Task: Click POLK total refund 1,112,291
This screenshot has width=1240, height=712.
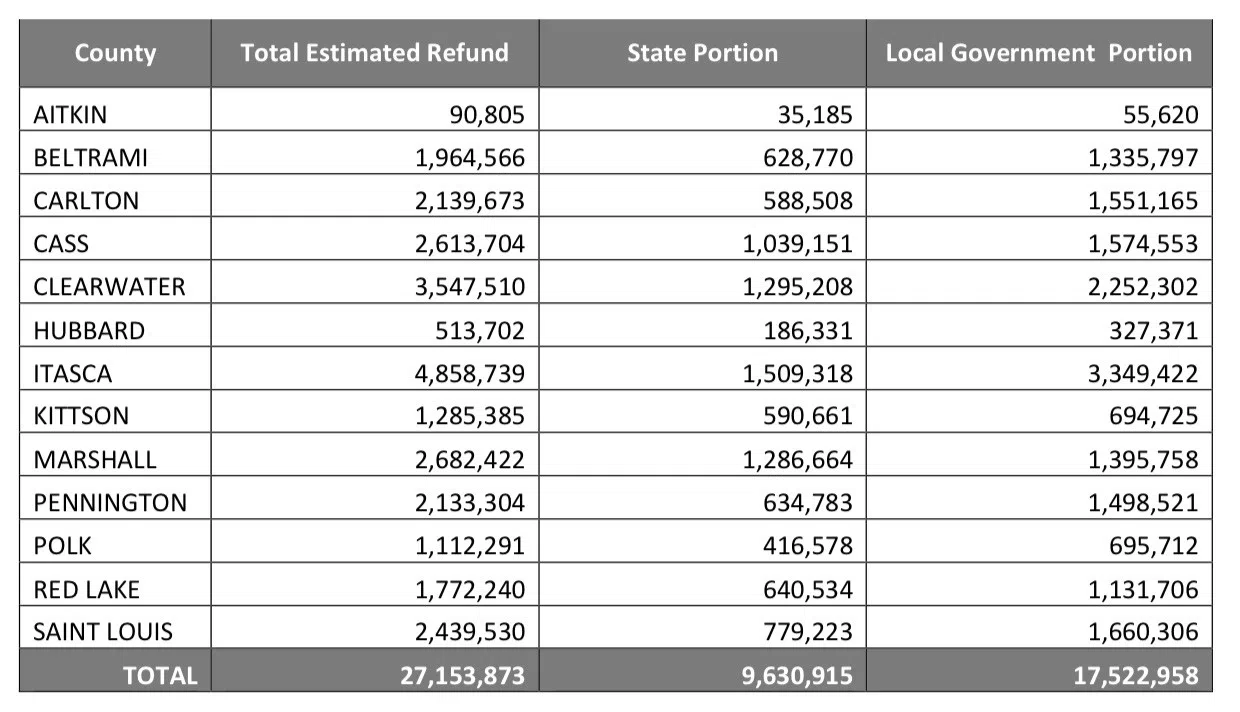Action: coord(470,546)
